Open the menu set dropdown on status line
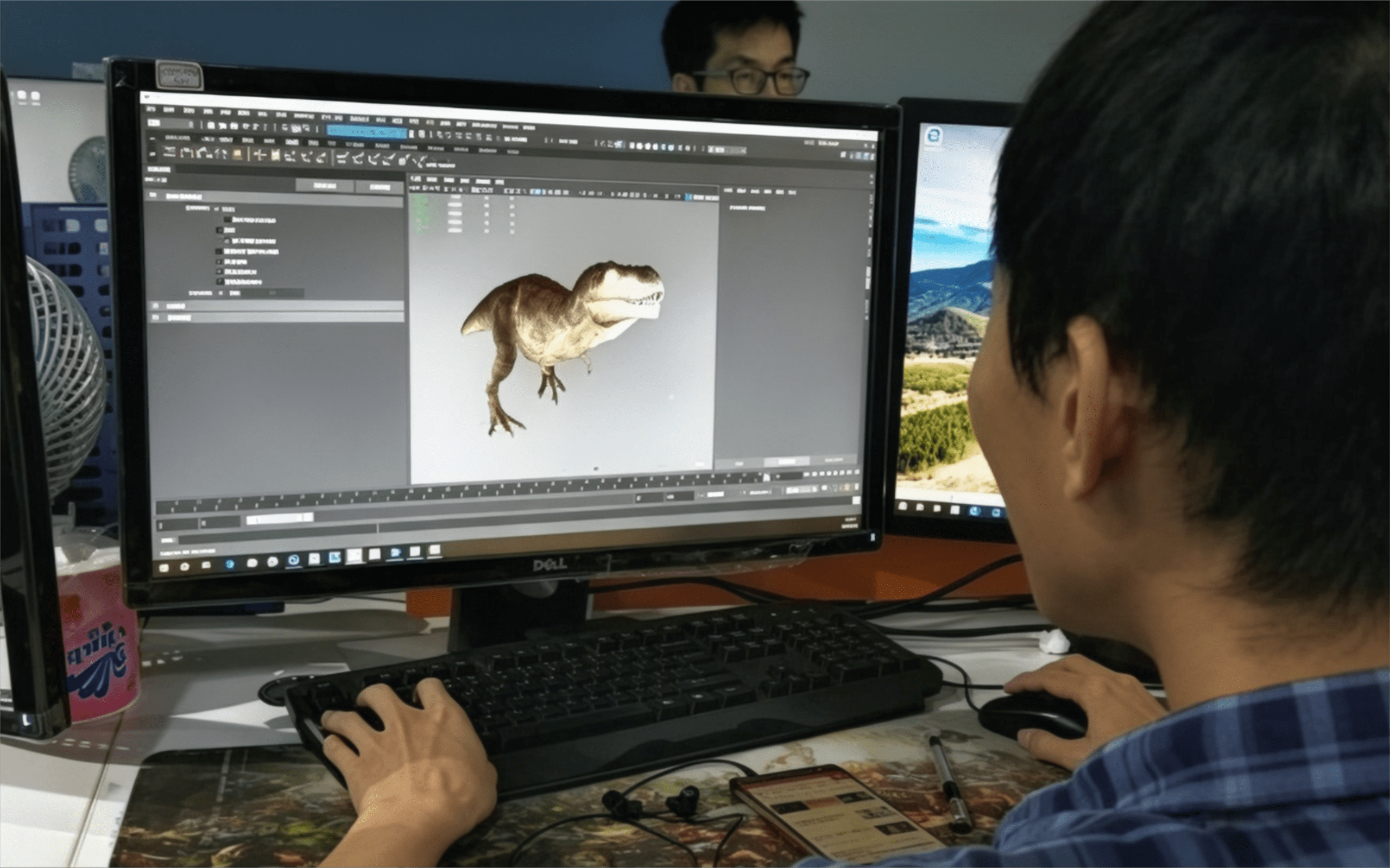The width and height of the screenshot is (1390, 868). point(171,124)
